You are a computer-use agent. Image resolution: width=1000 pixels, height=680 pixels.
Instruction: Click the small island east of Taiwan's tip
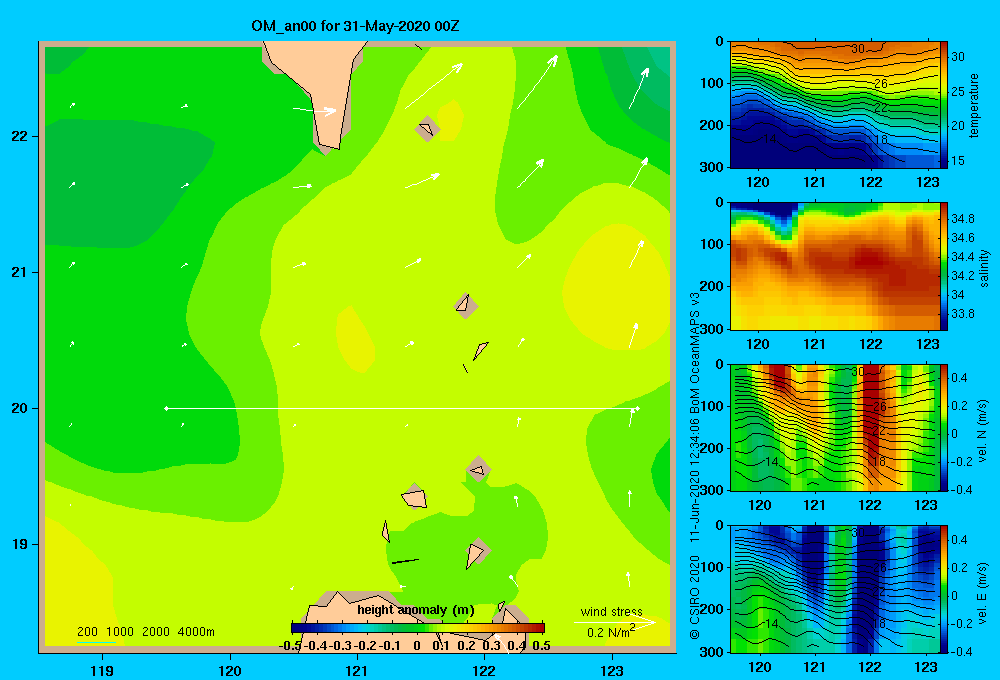427,129
